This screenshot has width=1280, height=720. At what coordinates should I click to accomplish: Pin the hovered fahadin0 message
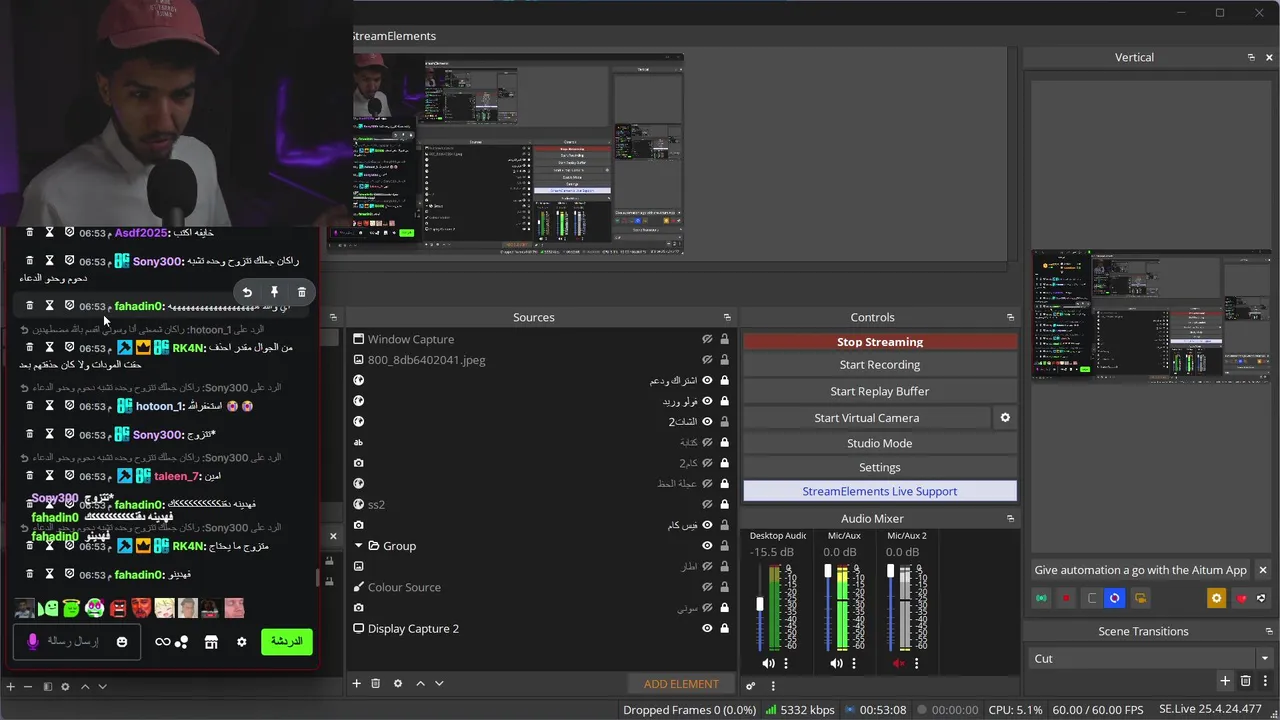[x=274, y=292]
